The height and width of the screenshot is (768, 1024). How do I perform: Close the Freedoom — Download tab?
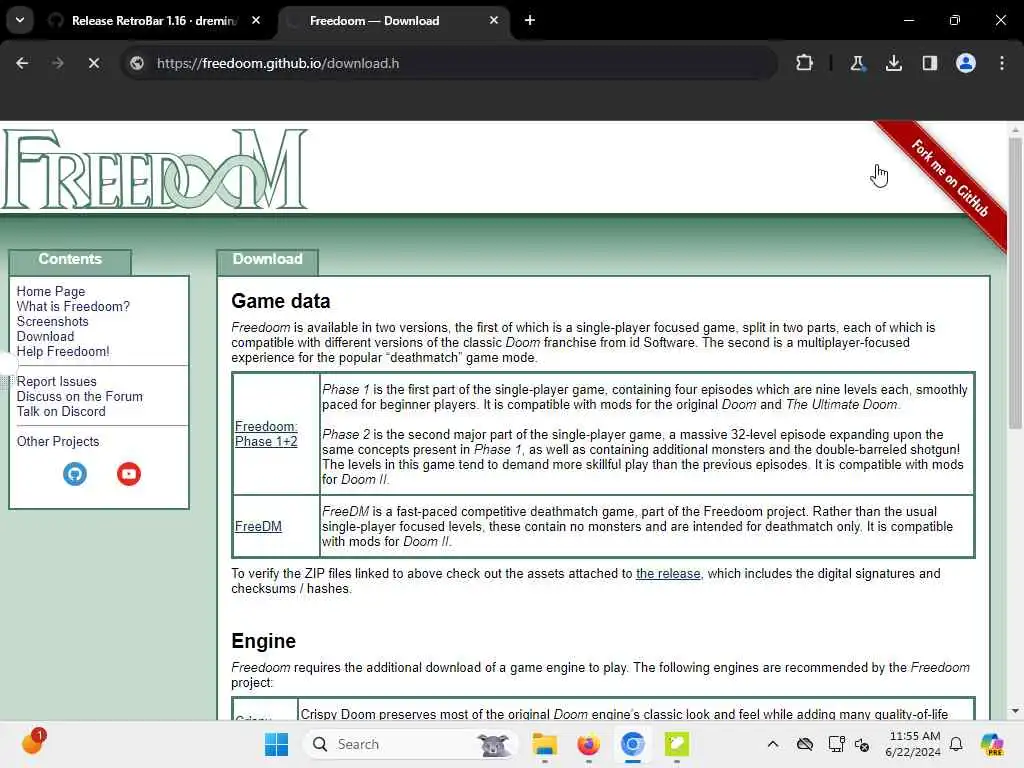click(494, 20)
